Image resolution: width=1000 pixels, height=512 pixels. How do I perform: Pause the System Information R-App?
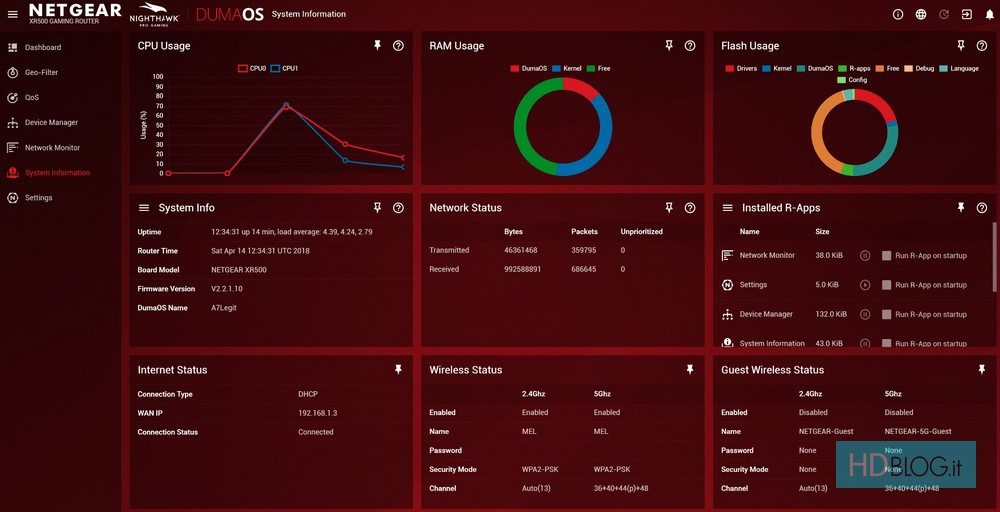tap(865, 344)
